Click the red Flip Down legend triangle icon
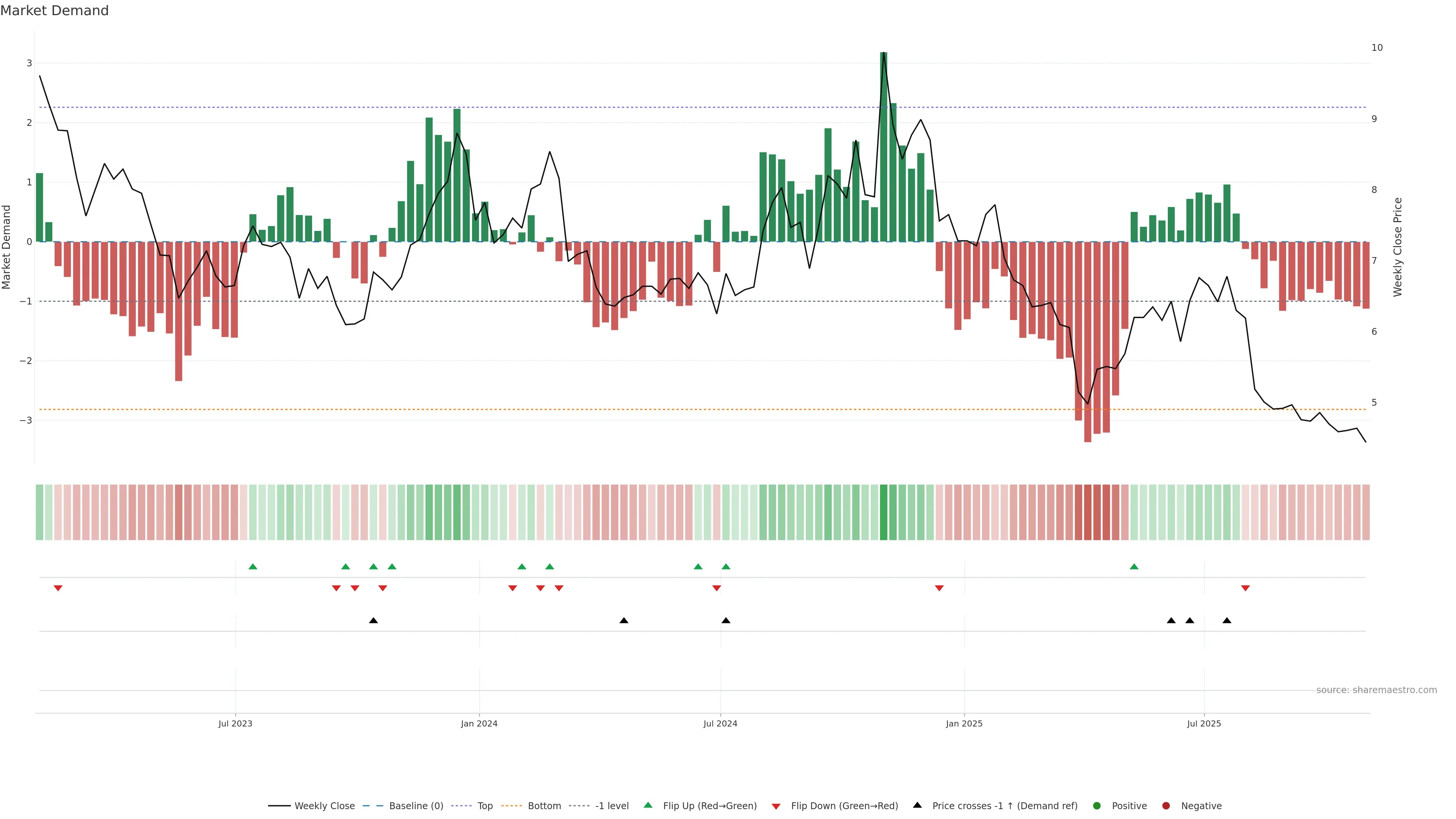This screenshot has width=1456, height=819. 776,806
